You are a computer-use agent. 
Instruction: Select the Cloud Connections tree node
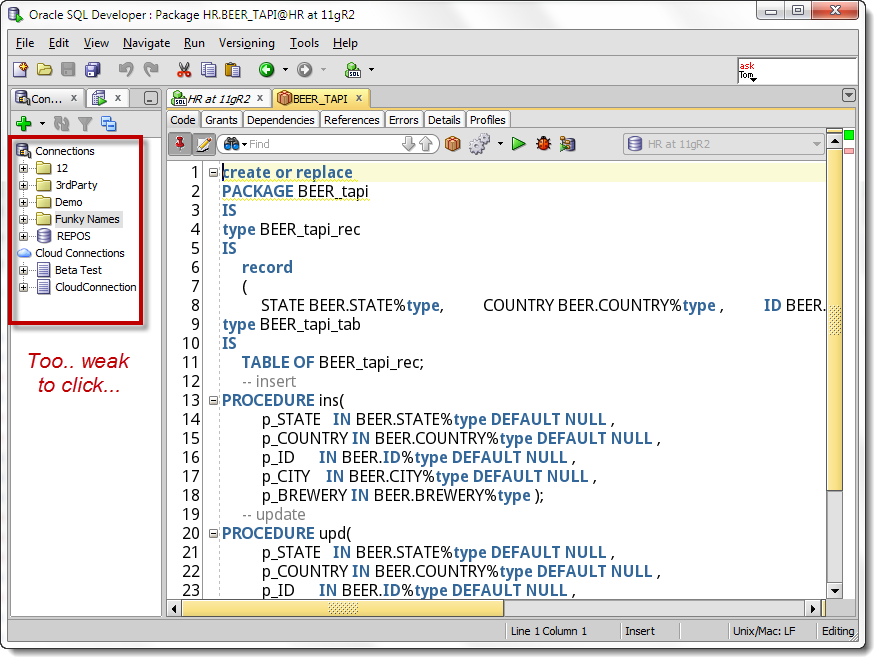pos(80,253)
